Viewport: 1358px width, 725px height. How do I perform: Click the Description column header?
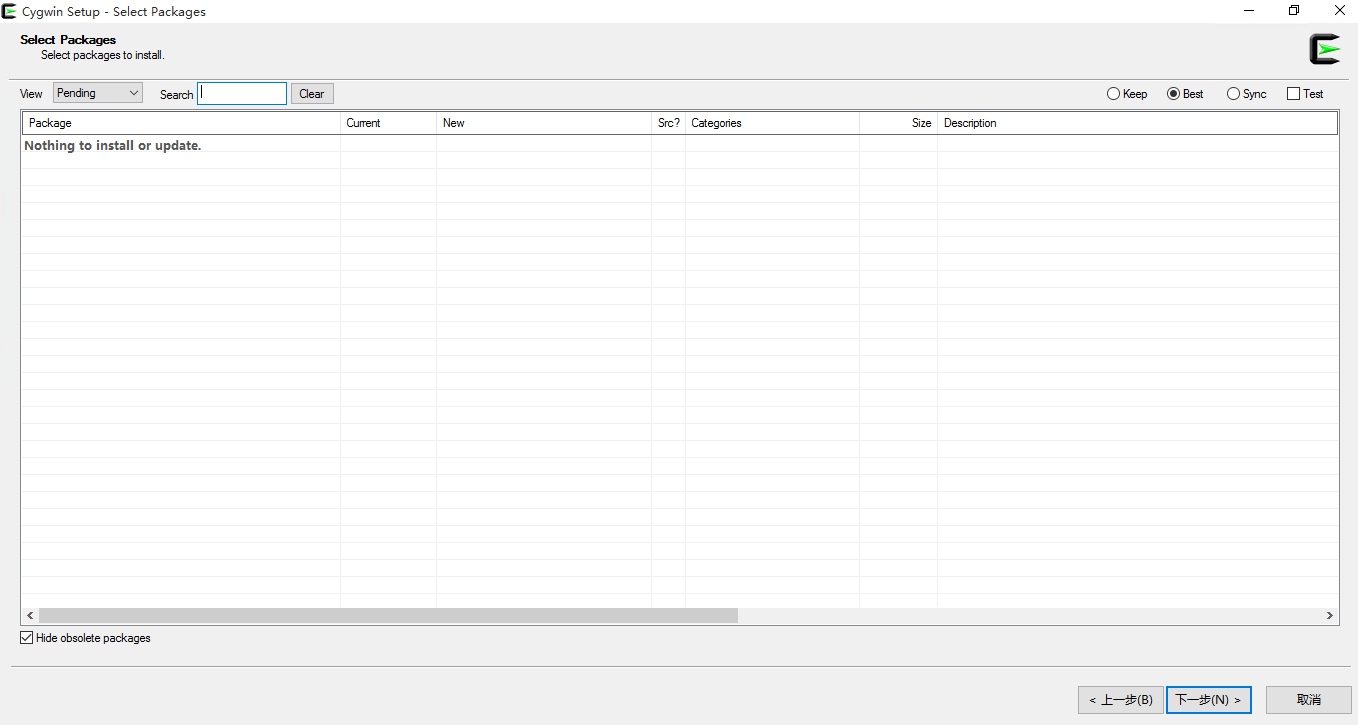coord(1137,123)
